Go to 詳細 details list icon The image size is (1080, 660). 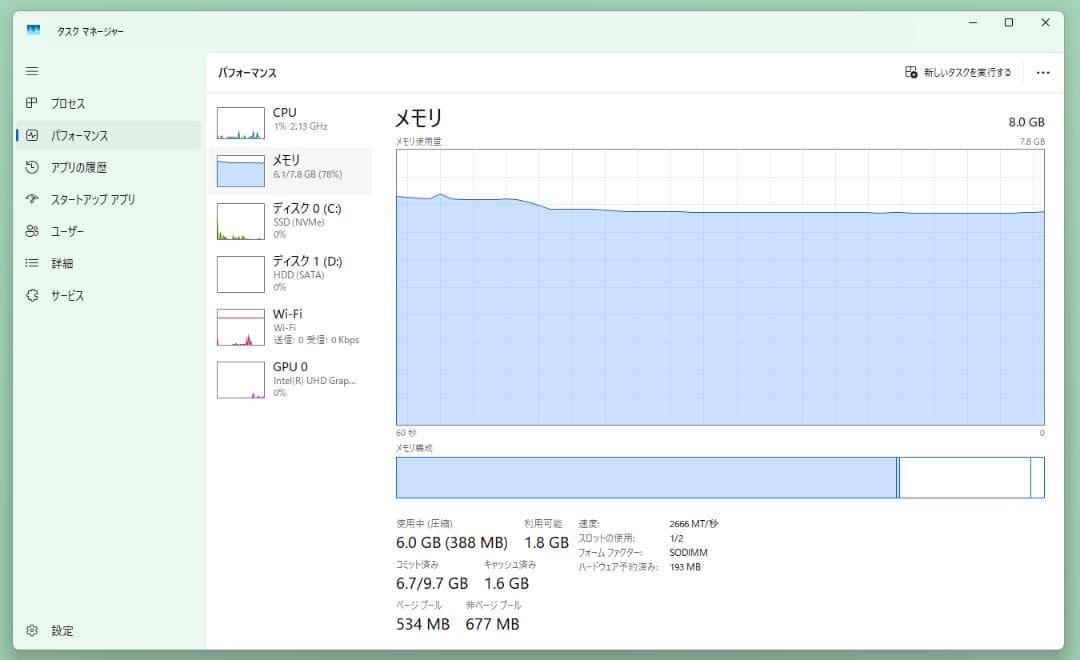(x=32, y=263)
